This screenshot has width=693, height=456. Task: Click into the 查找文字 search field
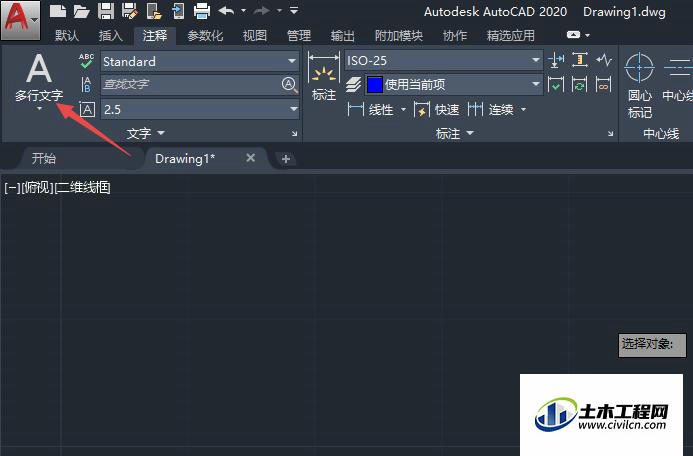(190, 84)
